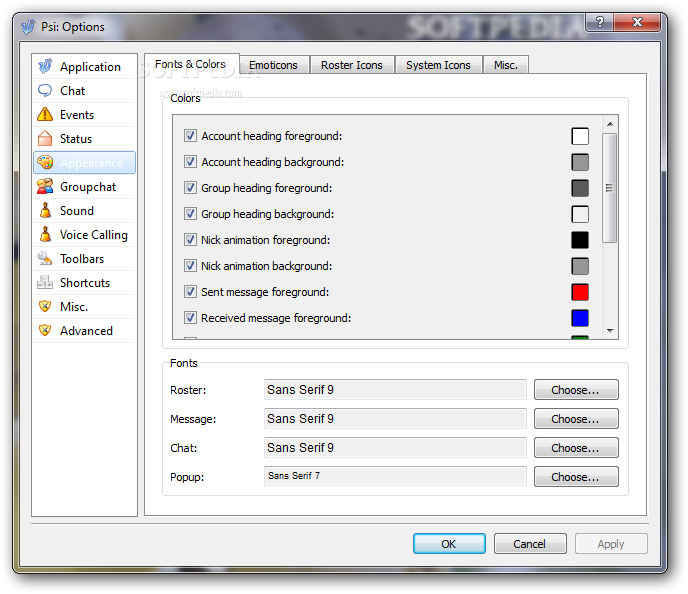Open Group heading background color swatch
This screenshot has height=594, width=688.
click(x=580, y=214)
